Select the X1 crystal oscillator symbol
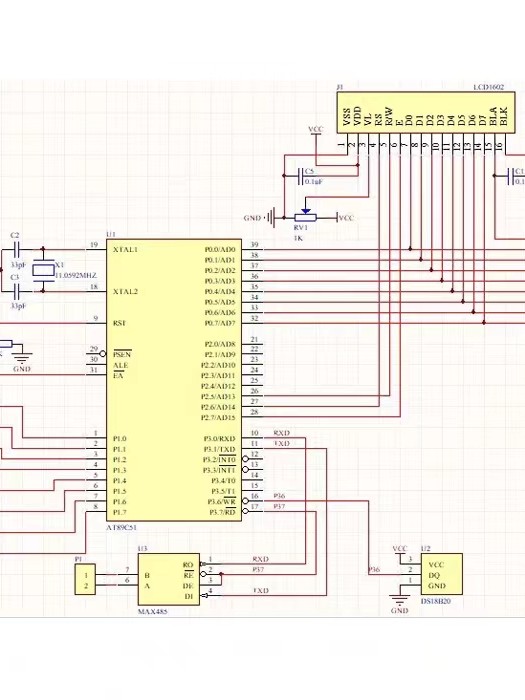Screen dimensions: 525x700 pos(43,270)
